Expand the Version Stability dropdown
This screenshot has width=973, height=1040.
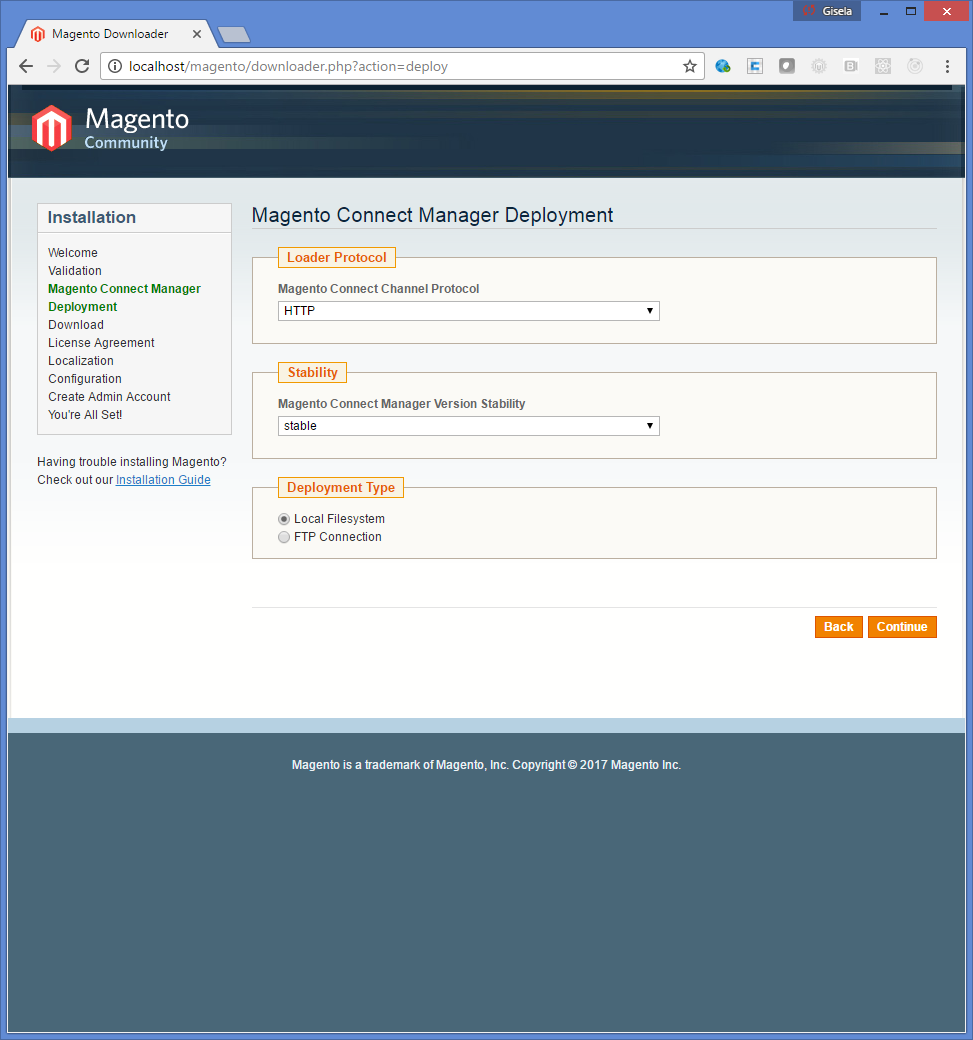tap(468, 426)
